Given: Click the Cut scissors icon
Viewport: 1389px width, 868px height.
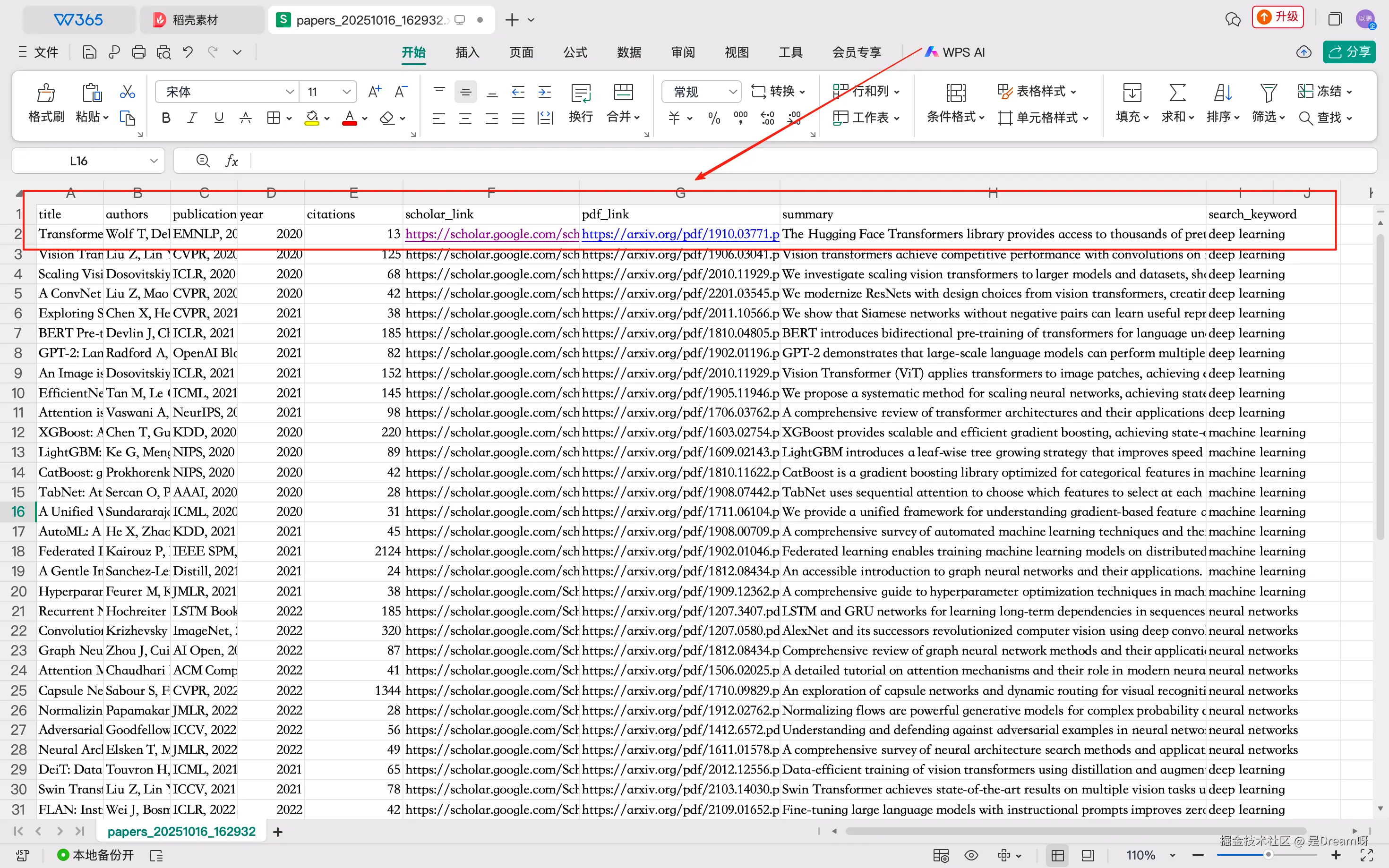Looking at the screenshot, I should pyautogui.click(x=127, y=92).
